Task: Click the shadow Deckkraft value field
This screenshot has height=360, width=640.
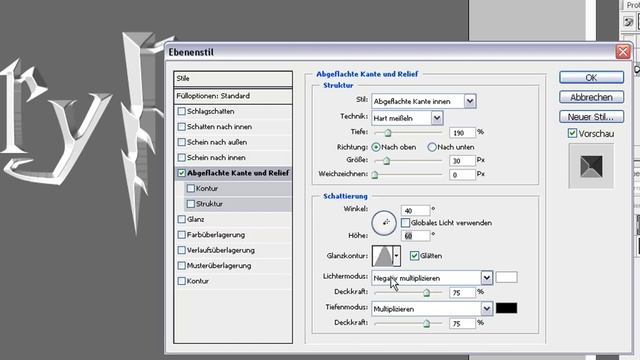Action: pyautogui.click(x=462, y=323)
